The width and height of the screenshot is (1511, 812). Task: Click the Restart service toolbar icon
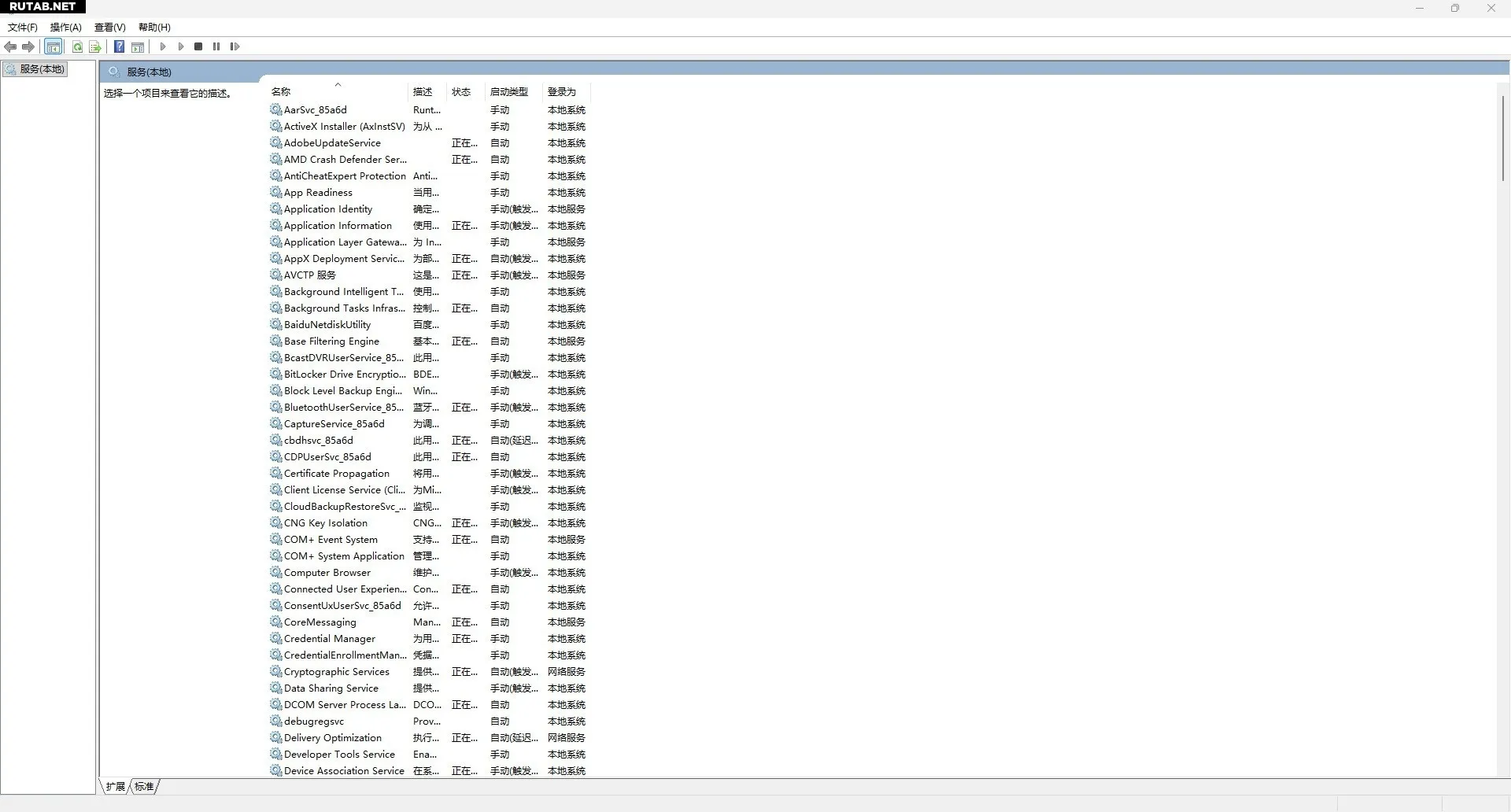(235, 47)
